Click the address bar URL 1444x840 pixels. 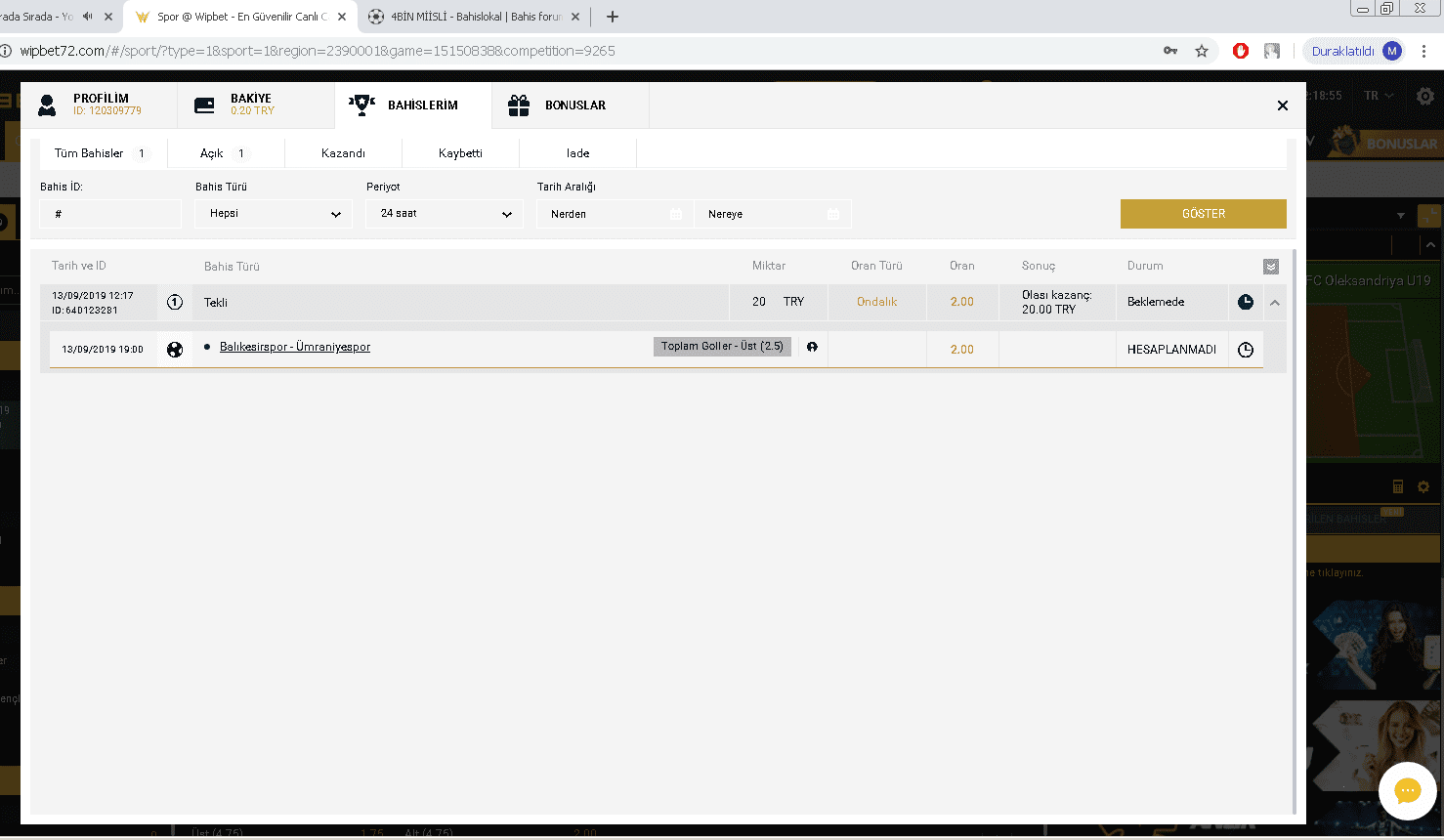pos(318,51)
